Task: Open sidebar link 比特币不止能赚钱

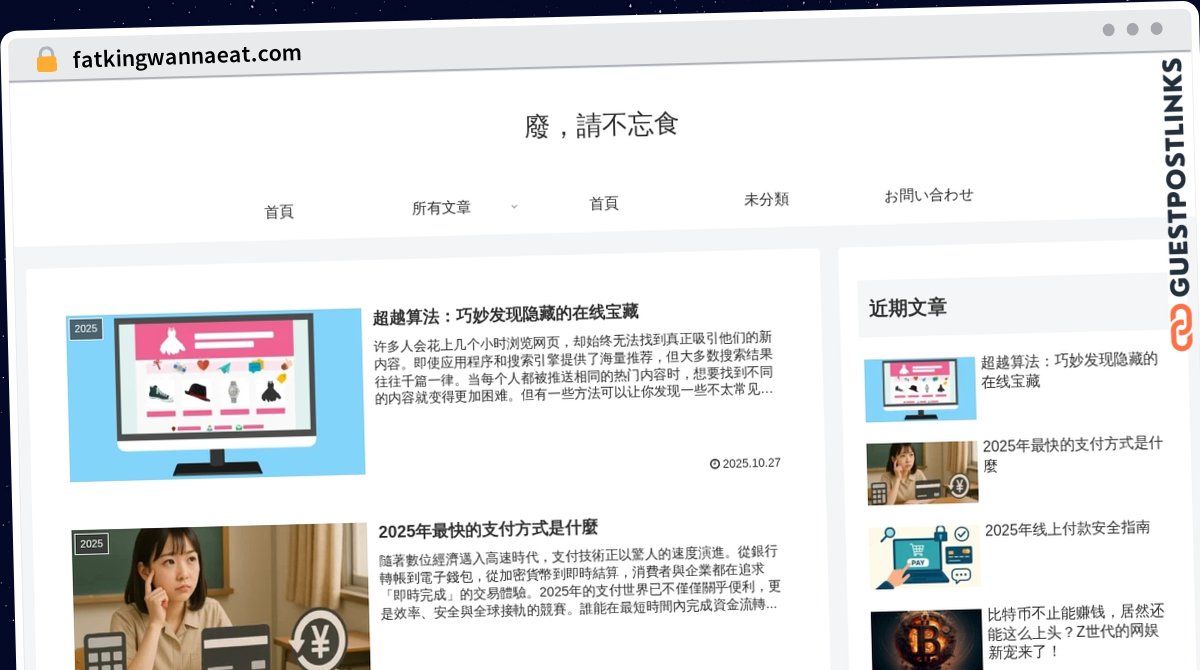Action: click(x=1076, y=632)
